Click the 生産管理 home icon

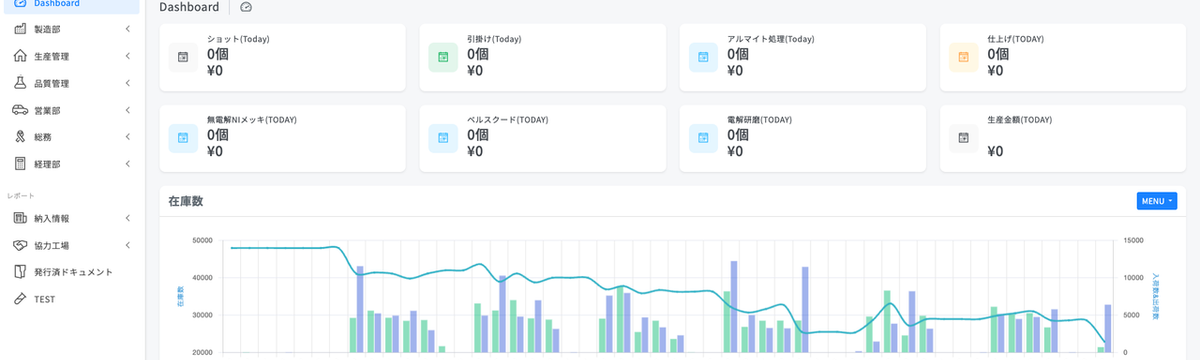20,56
